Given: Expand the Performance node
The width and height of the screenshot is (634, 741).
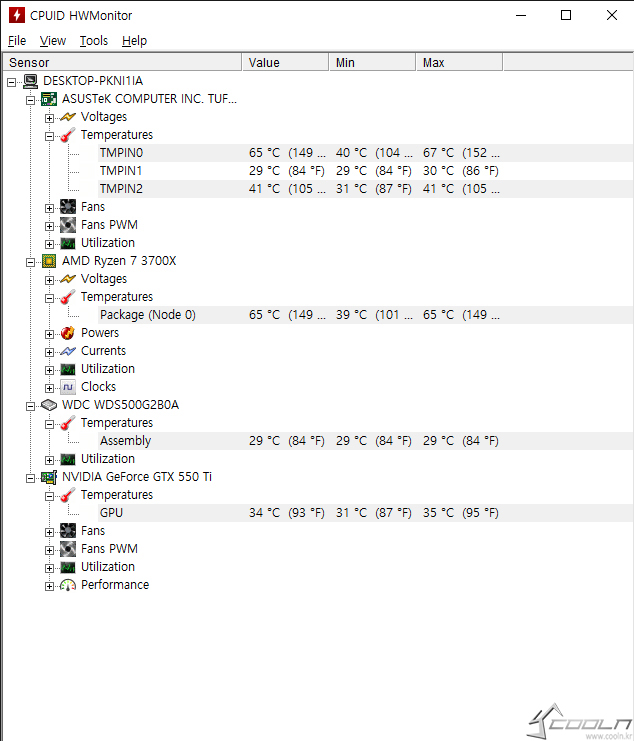Looking at the screenshot, I should 49,586.
